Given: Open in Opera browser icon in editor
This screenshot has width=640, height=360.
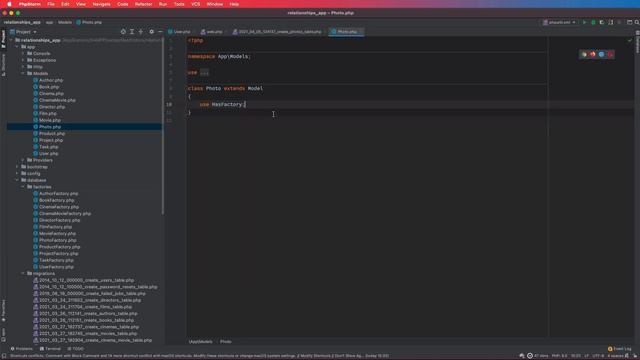Looking at the screenshot, I should tap(611, 54).
